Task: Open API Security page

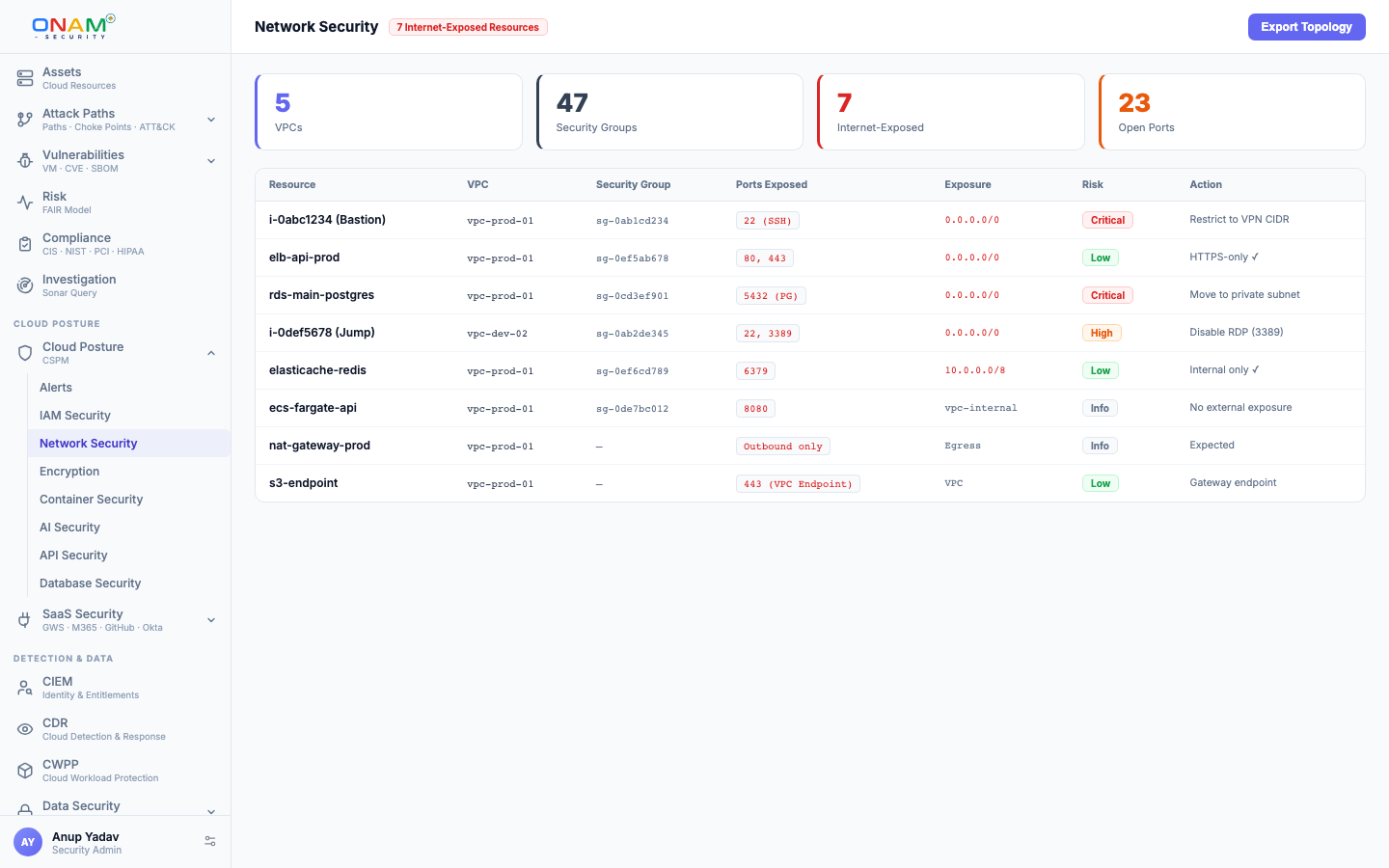Action: [x=129, y=556]
